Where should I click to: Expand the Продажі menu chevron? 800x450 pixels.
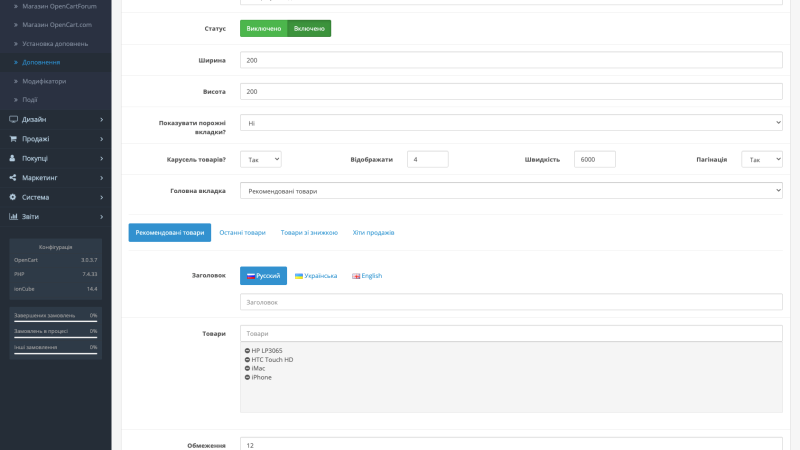(102, 139)
